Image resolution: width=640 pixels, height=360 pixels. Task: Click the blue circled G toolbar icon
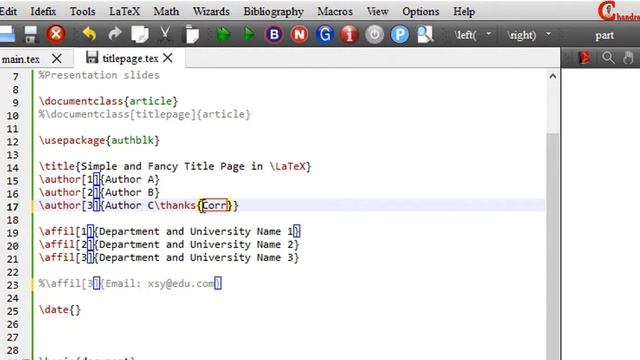(325, 34)
